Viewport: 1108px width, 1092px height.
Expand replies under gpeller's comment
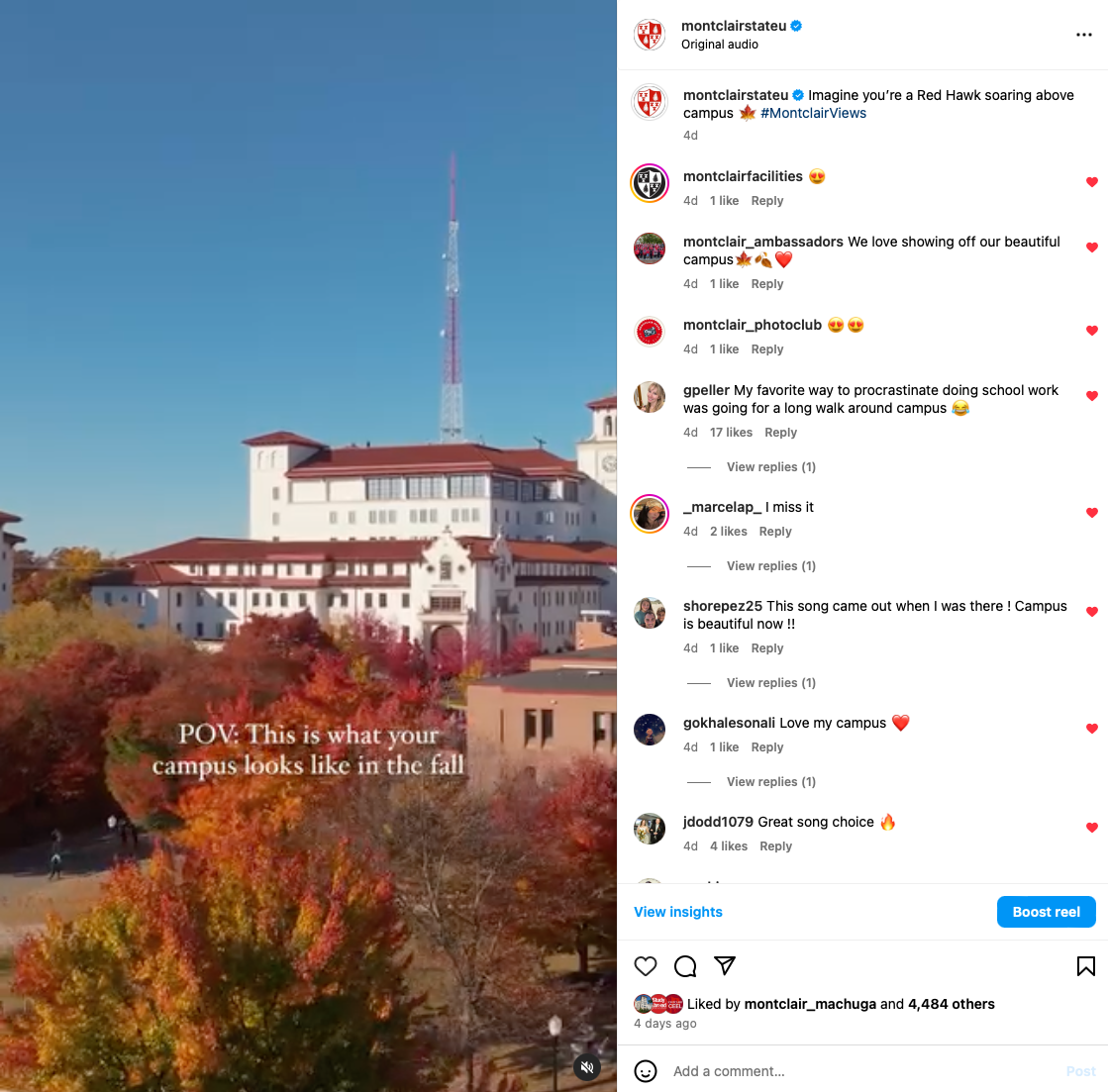(x=771, y=467)
